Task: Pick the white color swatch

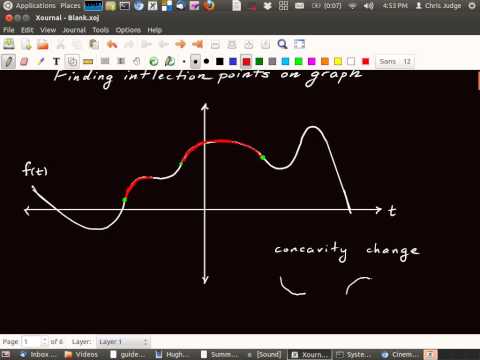Action: point(351,61)
